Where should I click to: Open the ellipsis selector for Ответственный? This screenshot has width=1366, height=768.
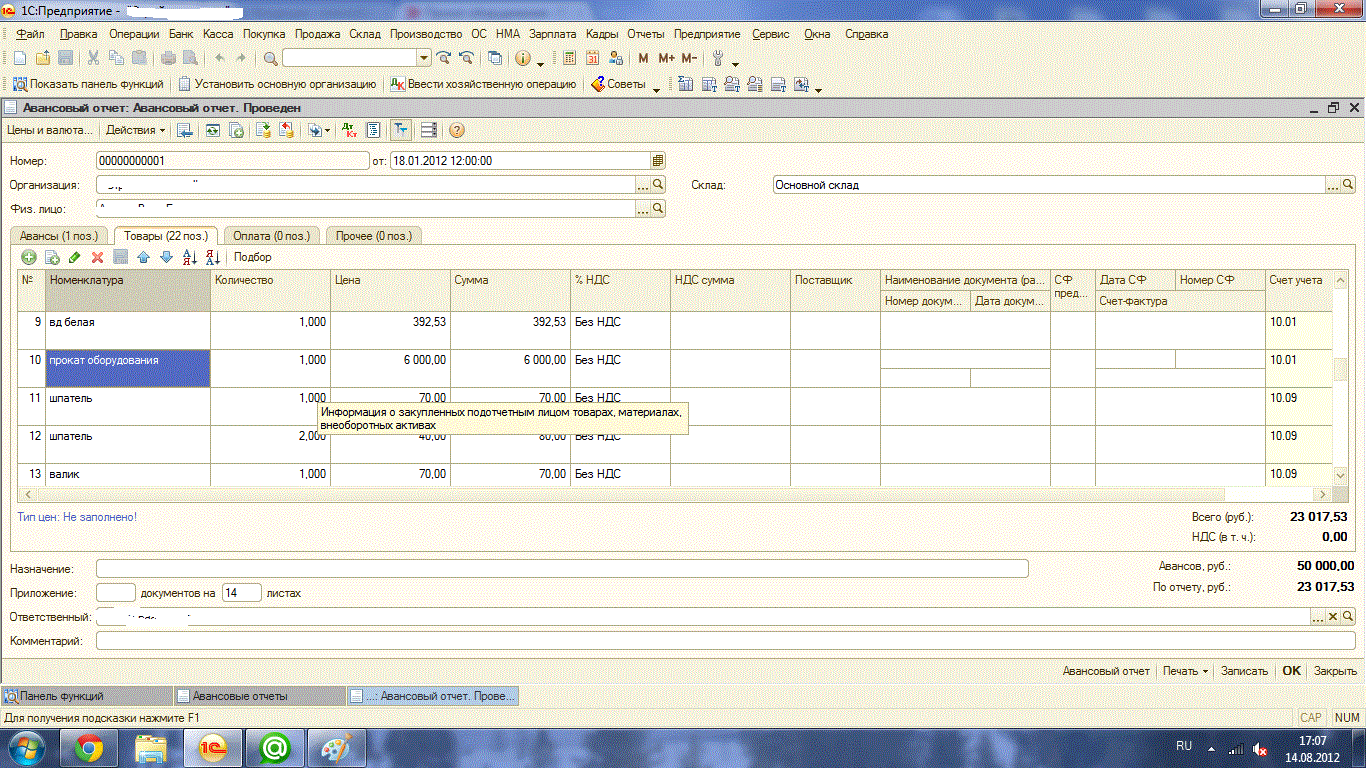tap(1318, 617)
